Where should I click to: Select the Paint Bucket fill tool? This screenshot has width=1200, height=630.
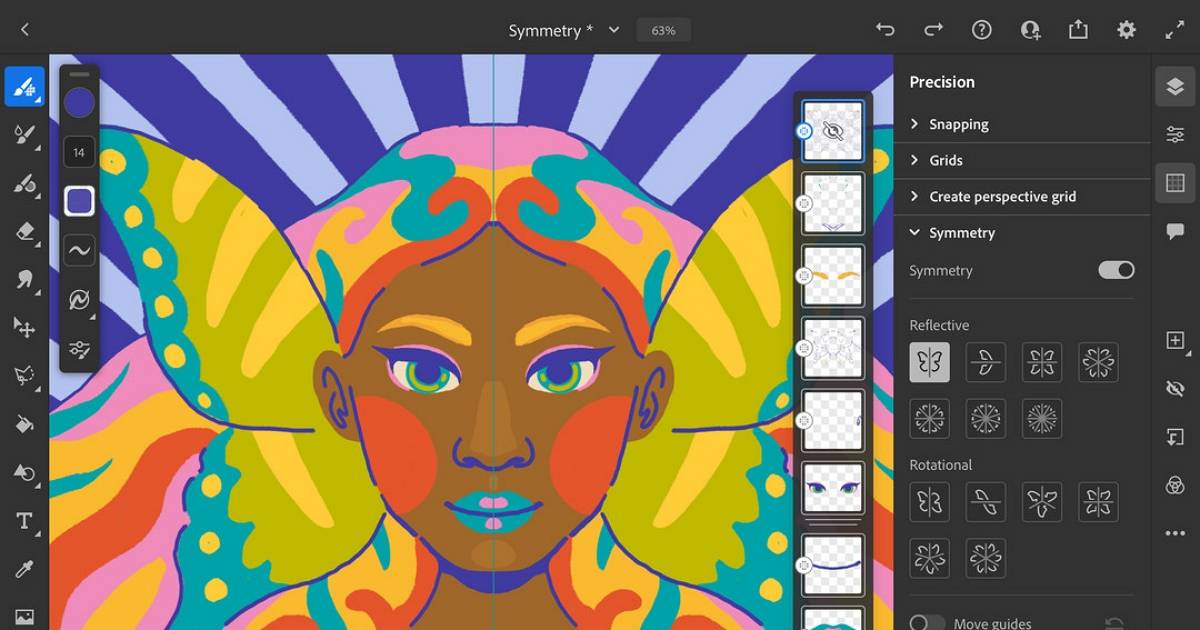[x=25, y=424]
